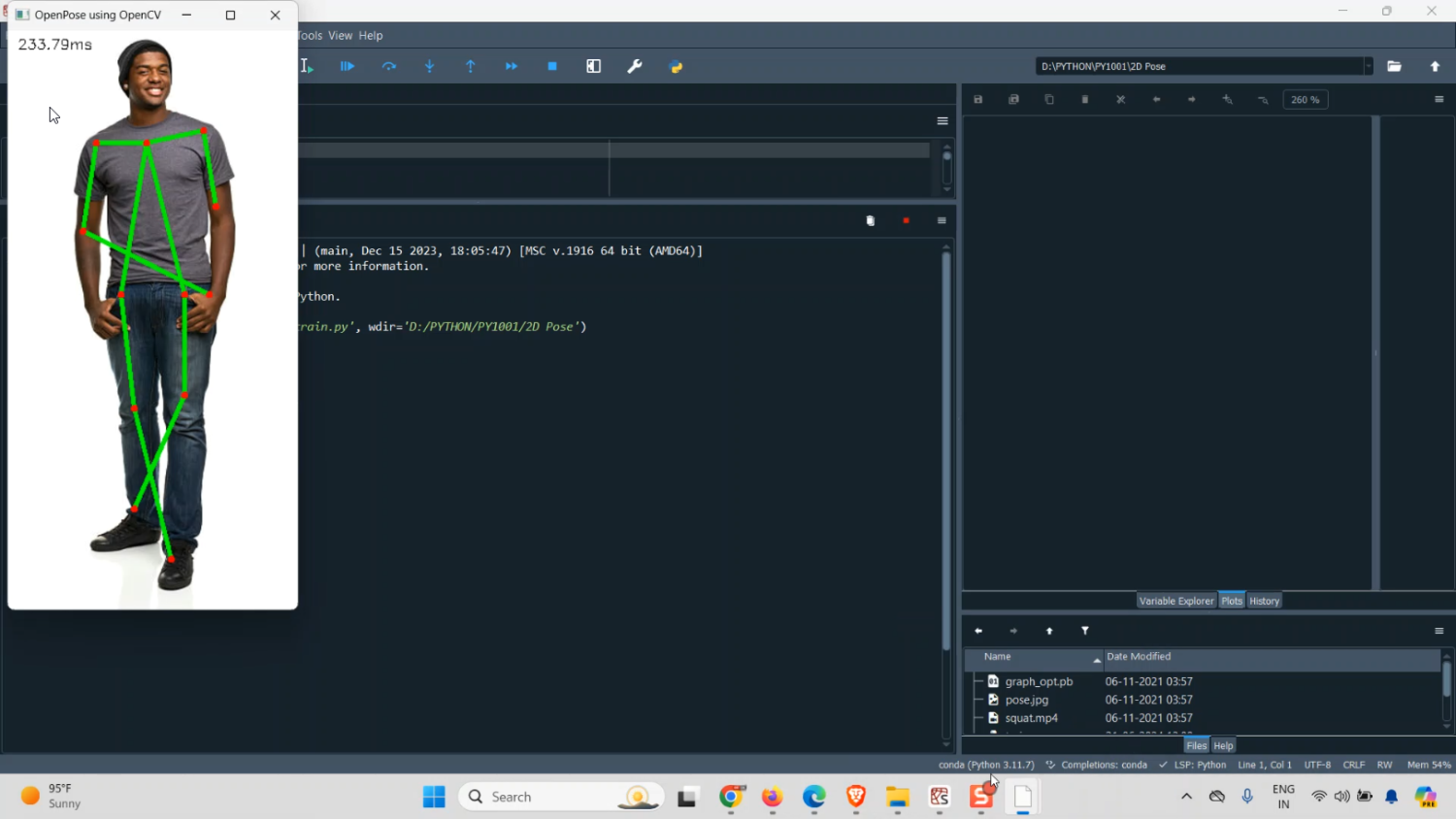Click the Step Into down-arrow icon
1456x819 pixels.
[430, 66]
